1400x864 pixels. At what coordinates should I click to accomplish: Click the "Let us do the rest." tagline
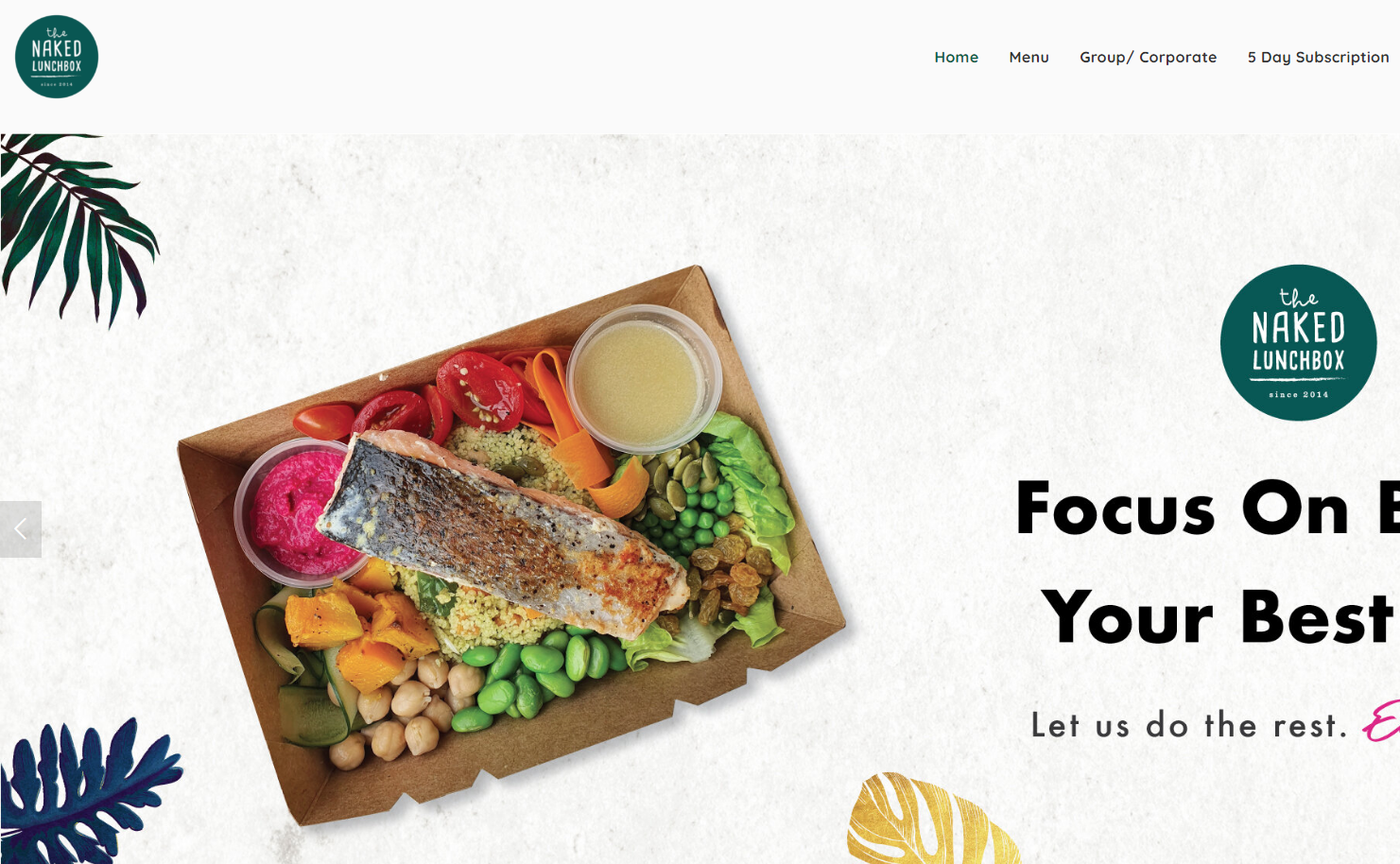(x=1188, y=725)
